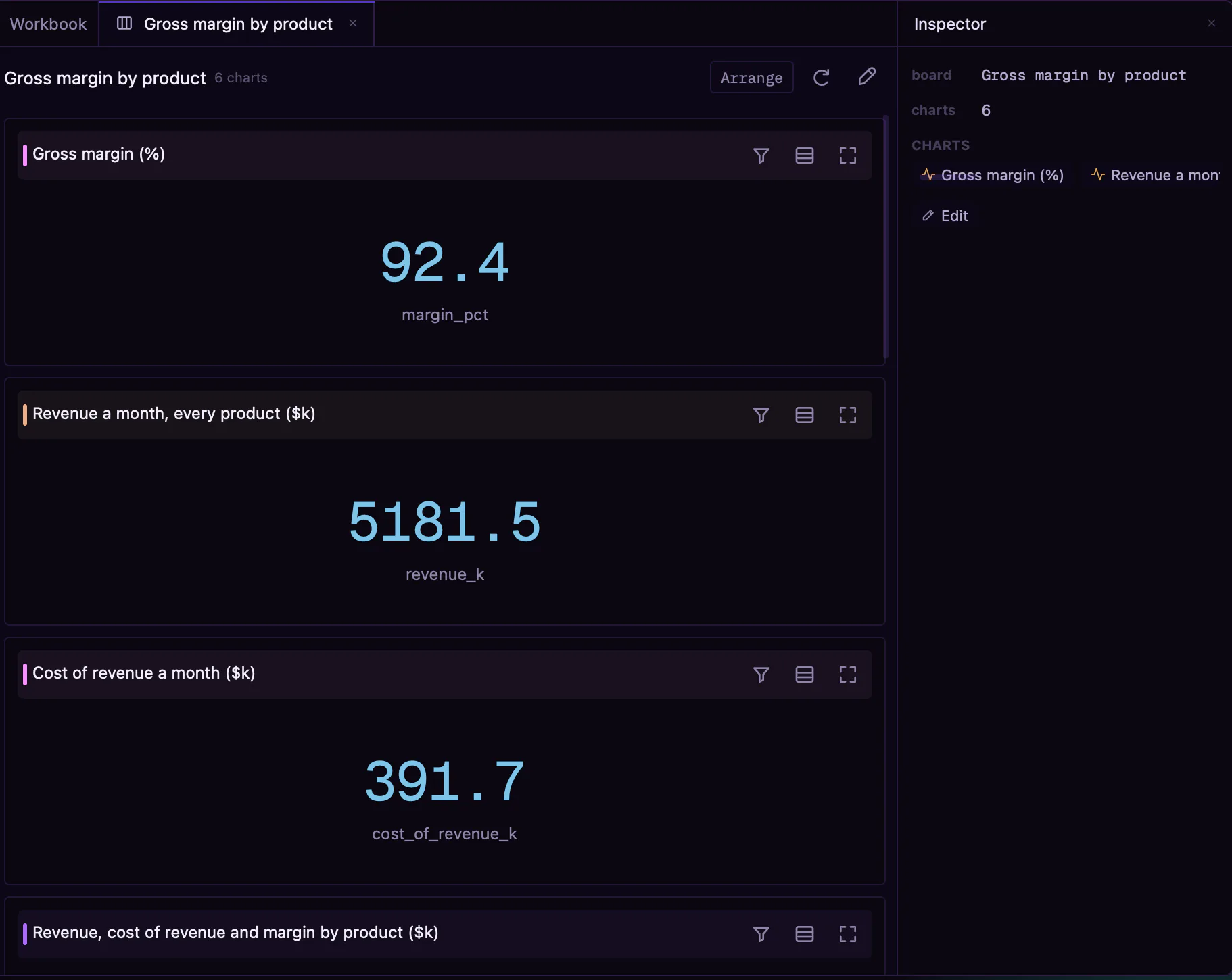Expand Gross margin (%) chart to fullscreen
Screen dimensions: 1232x980
847,155
